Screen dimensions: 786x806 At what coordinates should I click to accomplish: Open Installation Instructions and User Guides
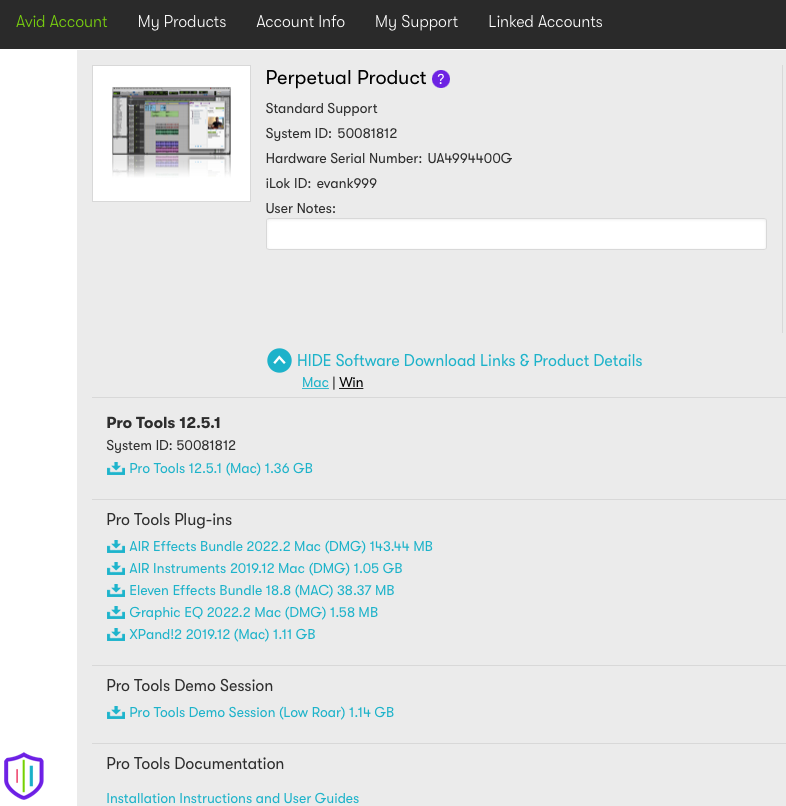[x=232, y=798]
